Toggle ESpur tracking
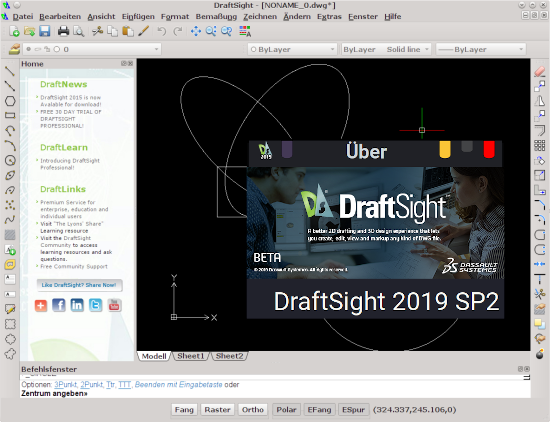Viewport: 550px width, 422px height. point(354,410)
